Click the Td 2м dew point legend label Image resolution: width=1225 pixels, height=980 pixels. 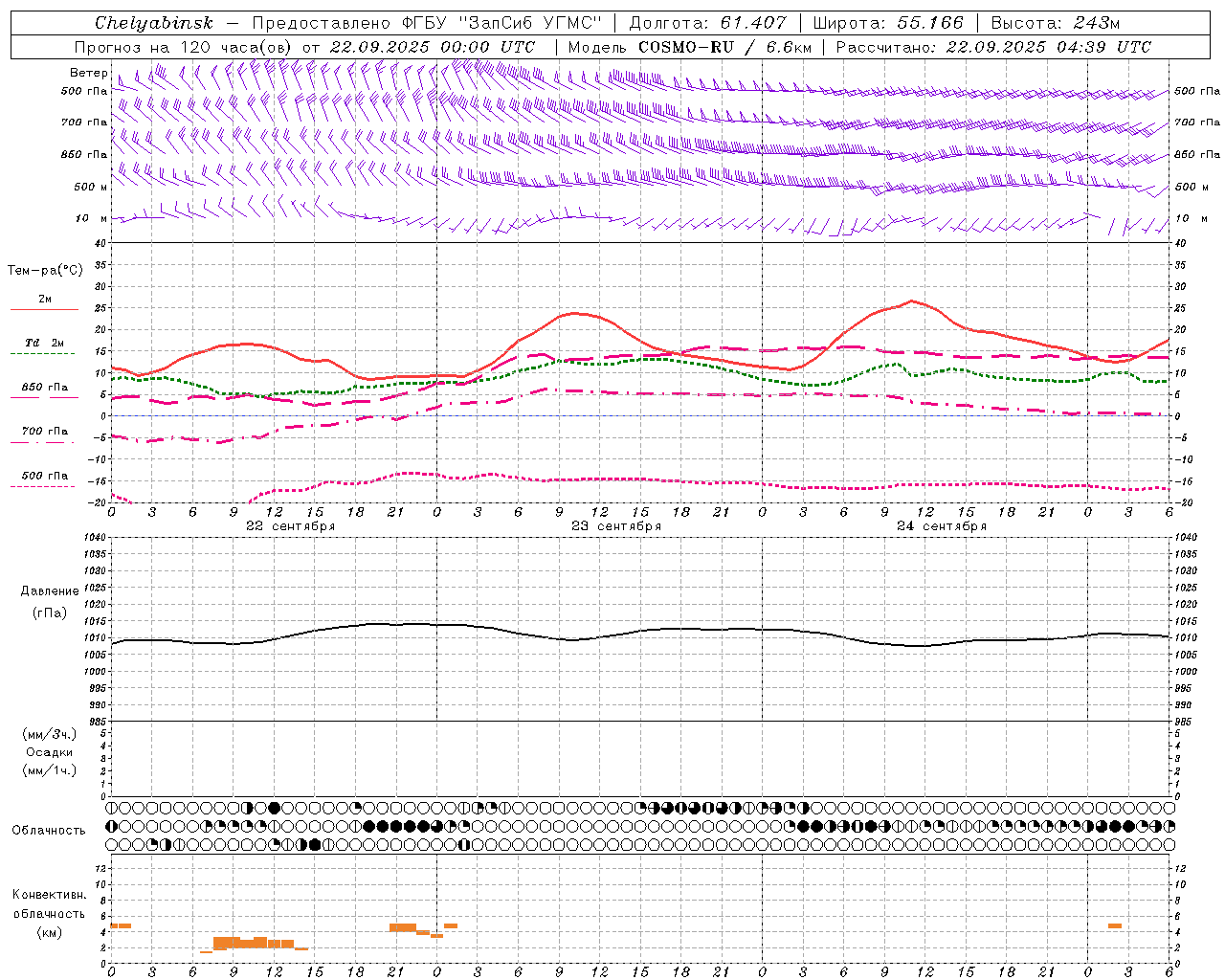coord(45,343)
